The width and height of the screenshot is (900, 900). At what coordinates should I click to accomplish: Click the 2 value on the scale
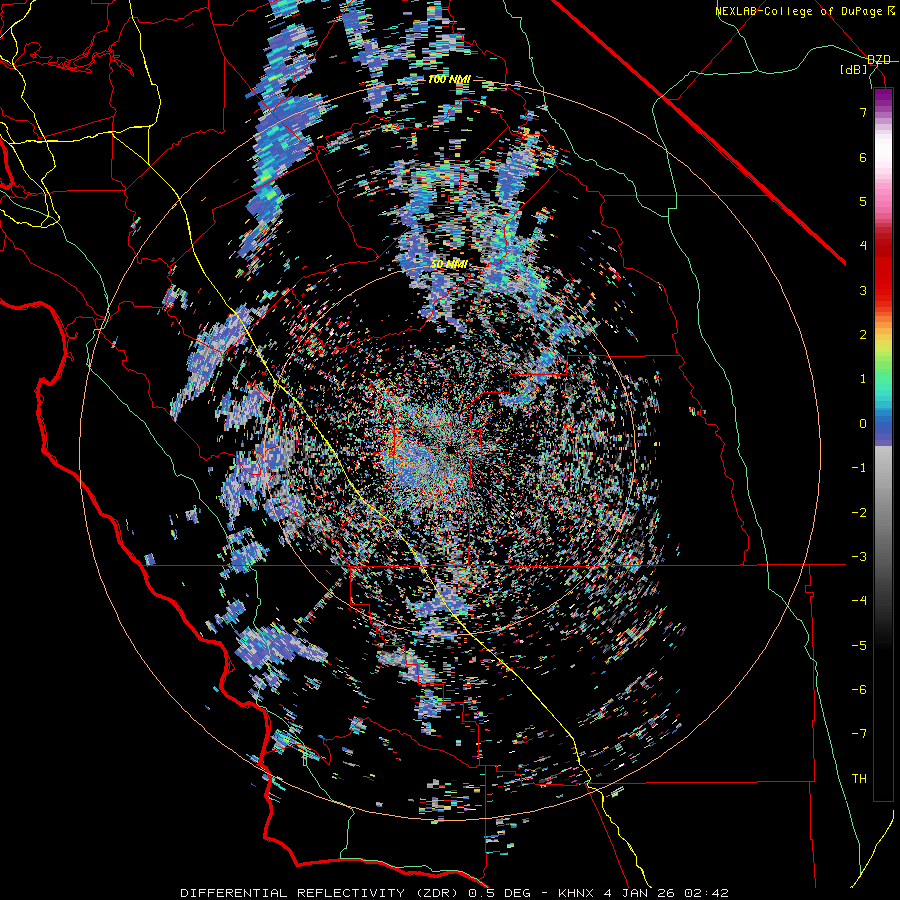[x=863, y=335]
